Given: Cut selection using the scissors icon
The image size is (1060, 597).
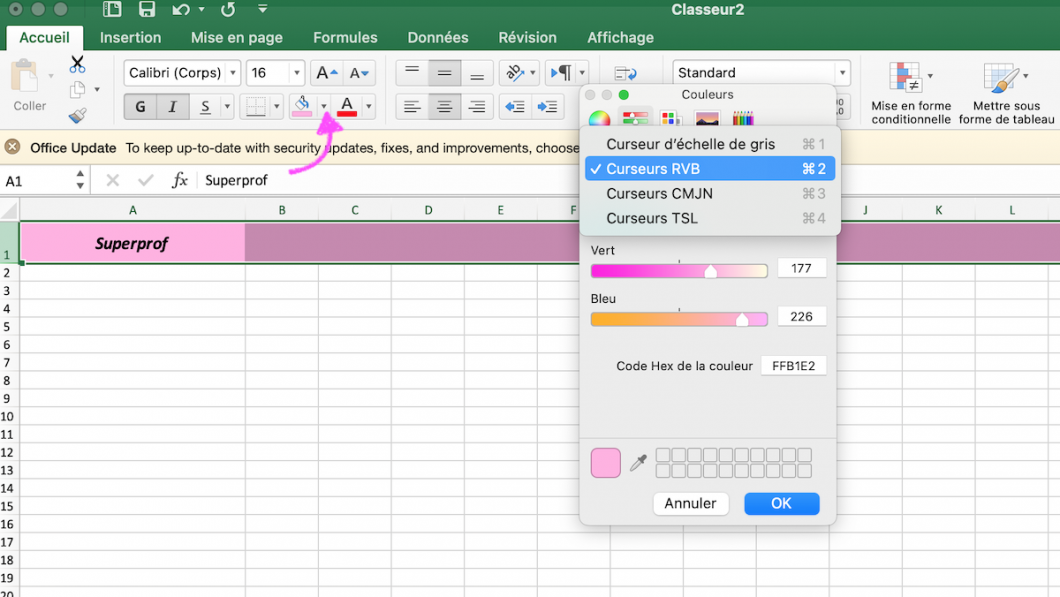Looking at the screenshot, I should (x=75, y=63).
